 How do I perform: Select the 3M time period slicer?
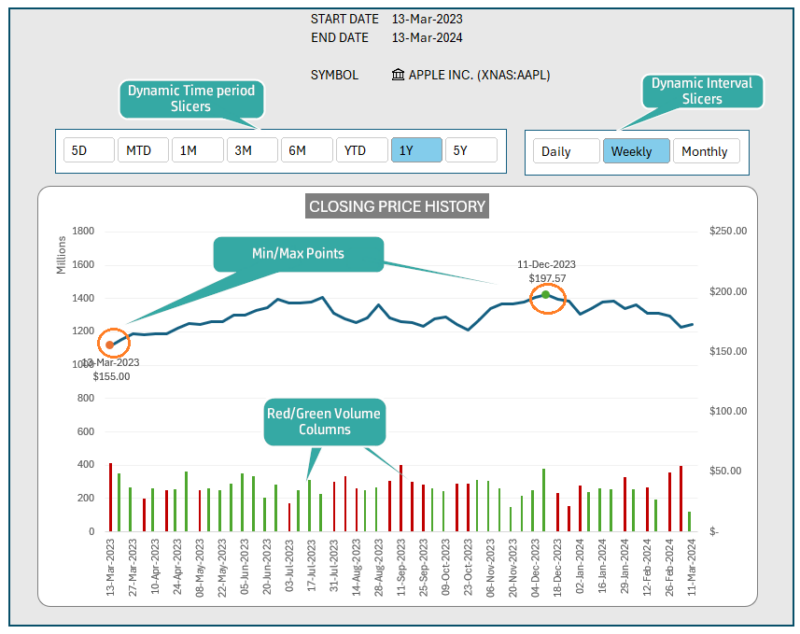(251, 150)
